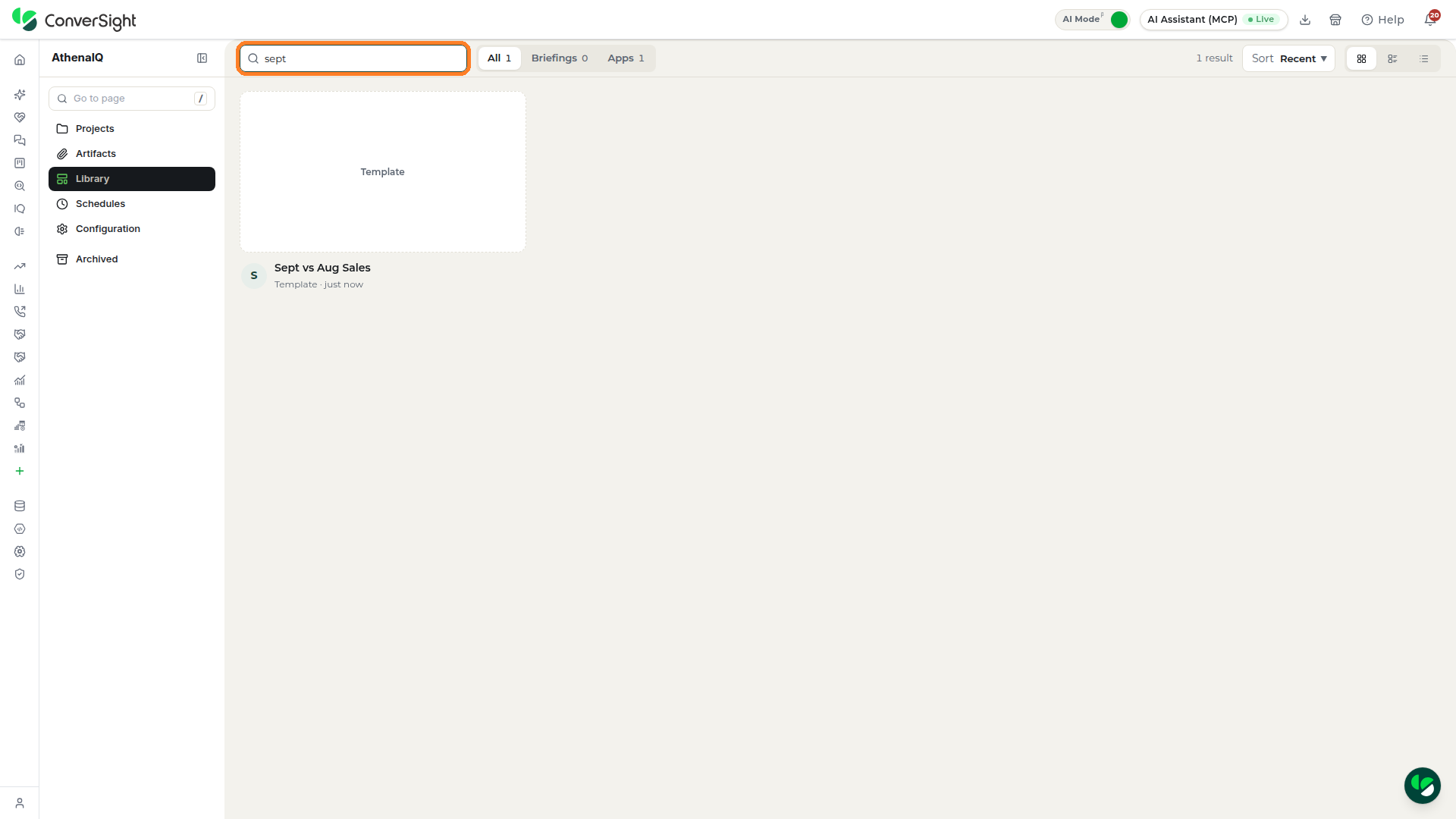Viewport: 1456px width, 819px height.
Task: Open Projects in the AthenaIQ menu
Action: (x=132, y=129)
